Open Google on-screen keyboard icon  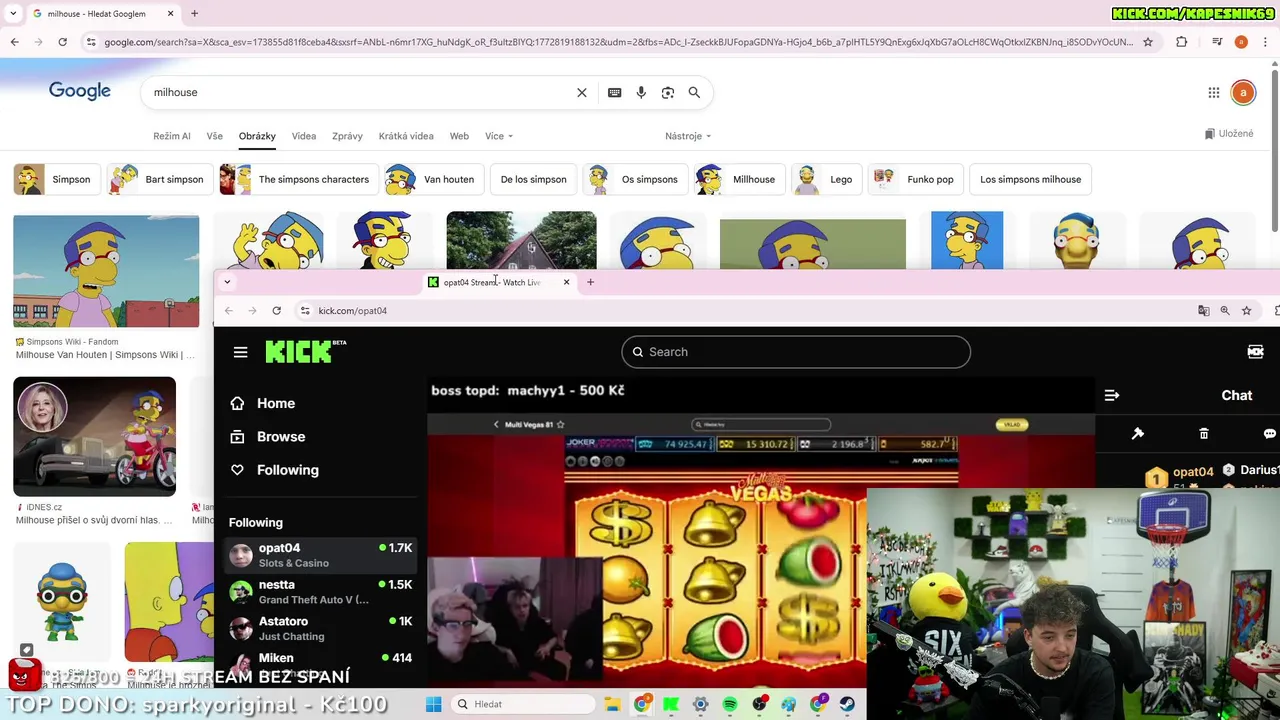(615, 92)
